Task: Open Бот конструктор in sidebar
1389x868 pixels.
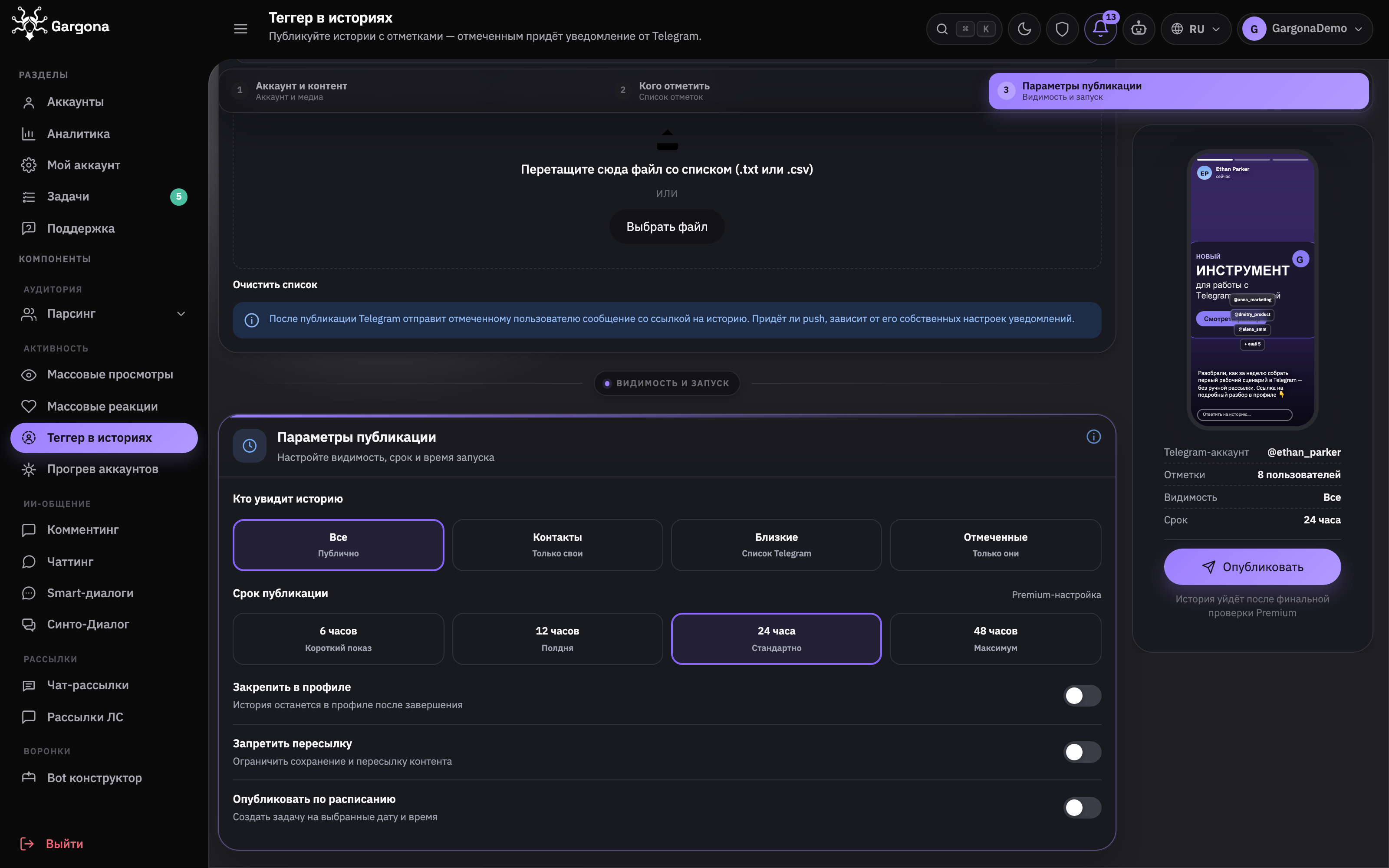Action: click(104, 778)
